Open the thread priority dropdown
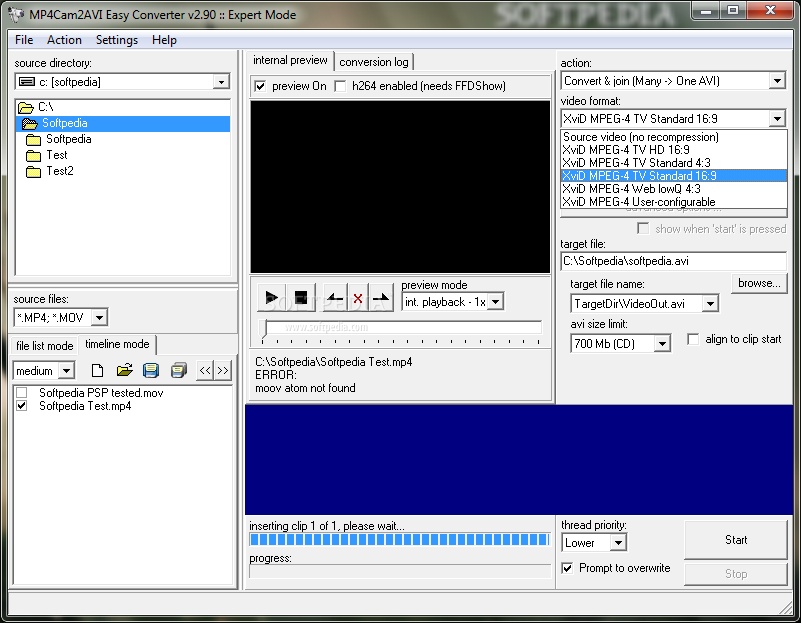 click(x=618, y=542)
